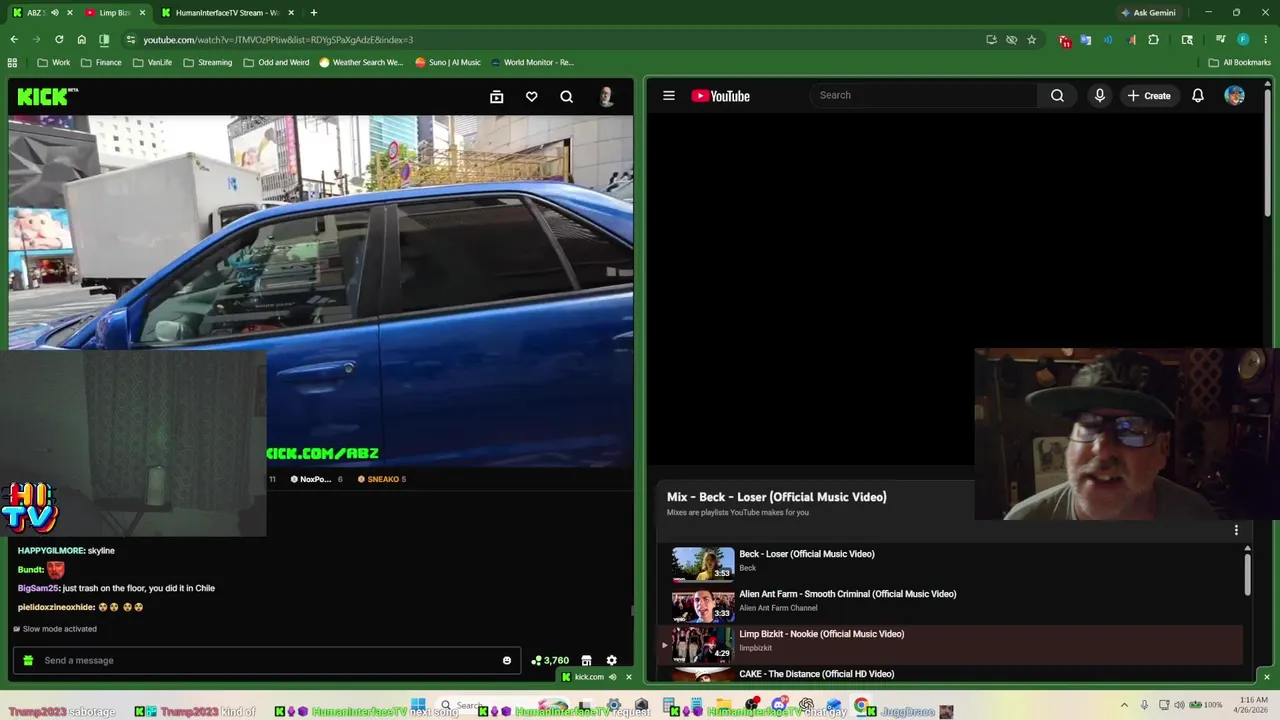Open chat identity badge beside message box
This screenshot has width=1280, height=720.
coord(28,660)
